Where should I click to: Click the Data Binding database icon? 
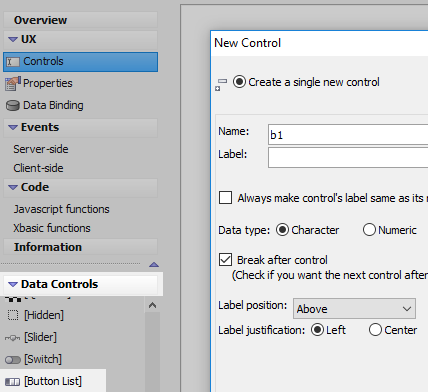[x=13, y=106]
